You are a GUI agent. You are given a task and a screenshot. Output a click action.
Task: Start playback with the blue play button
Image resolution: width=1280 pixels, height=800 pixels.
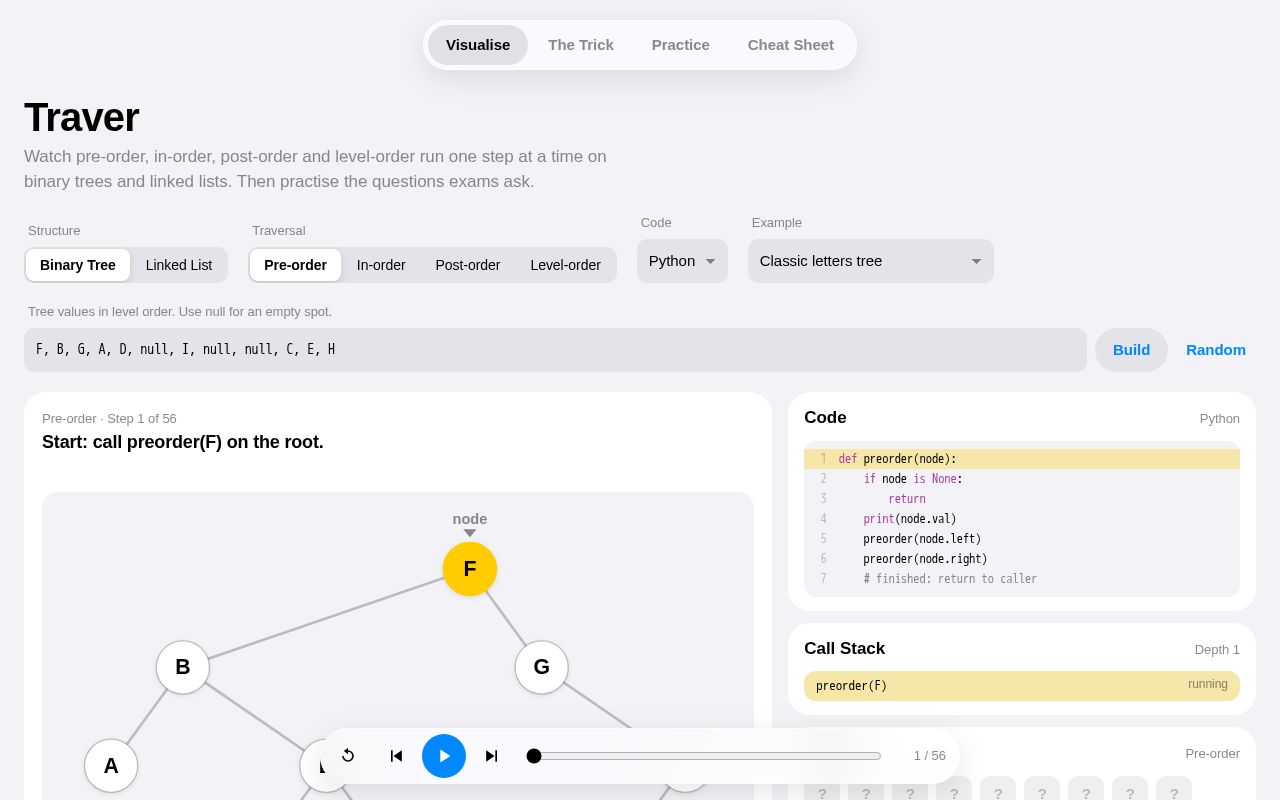(444, 756)
